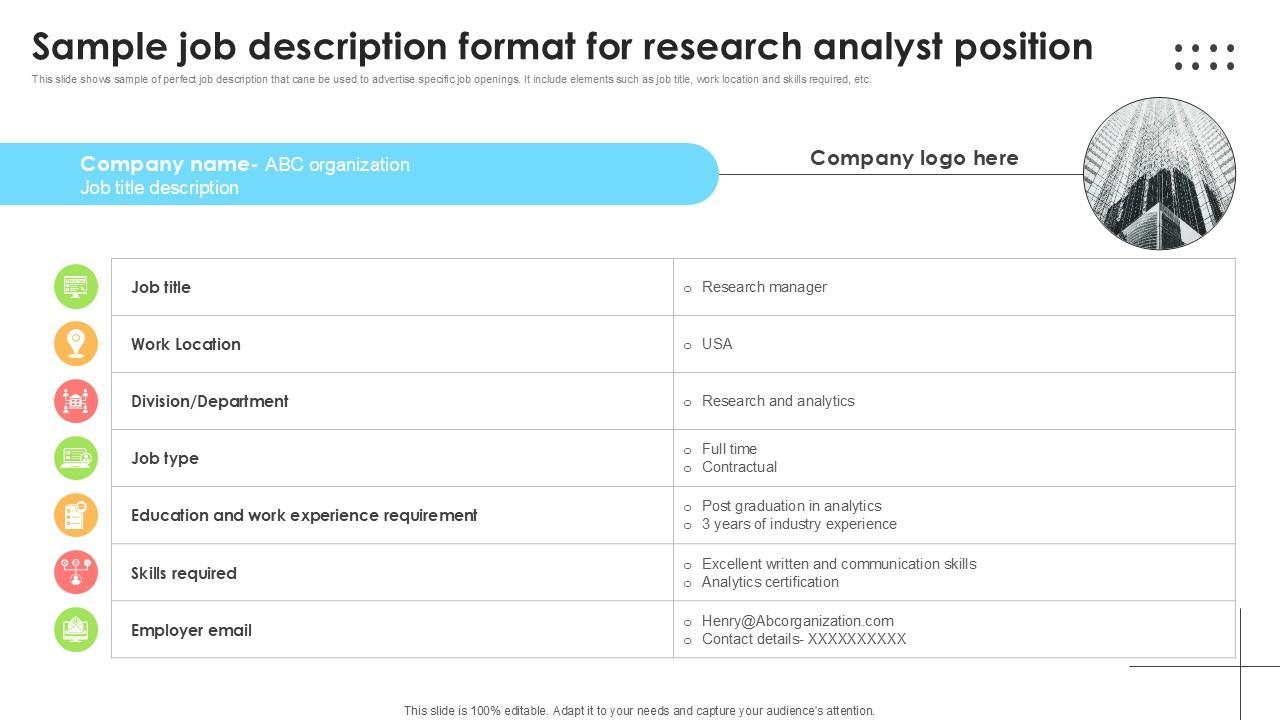Viewport: 1280px width, 720px height.
Task: Click the slide title heading text
Action: pyautogui.click(x=562, y=47)
